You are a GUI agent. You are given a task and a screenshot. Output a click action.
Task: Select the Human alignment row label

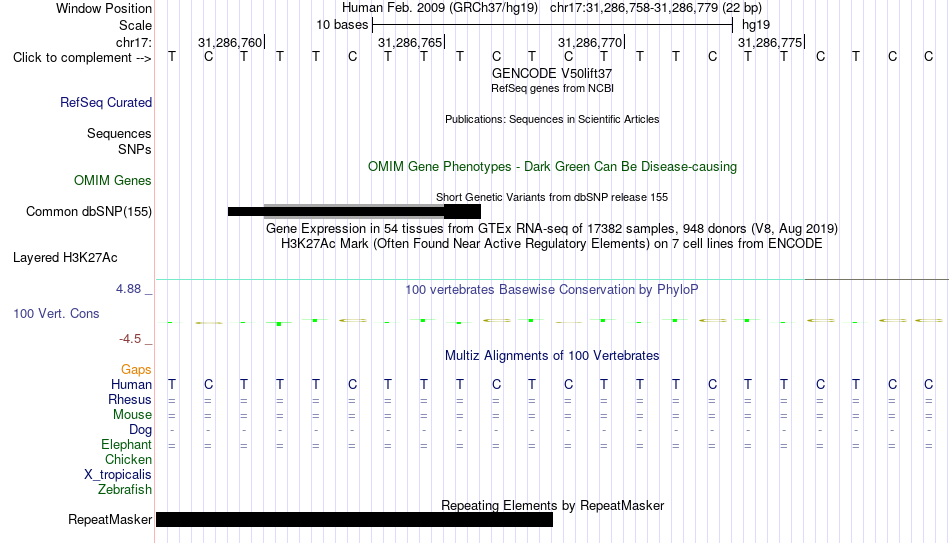click(131, 384)
